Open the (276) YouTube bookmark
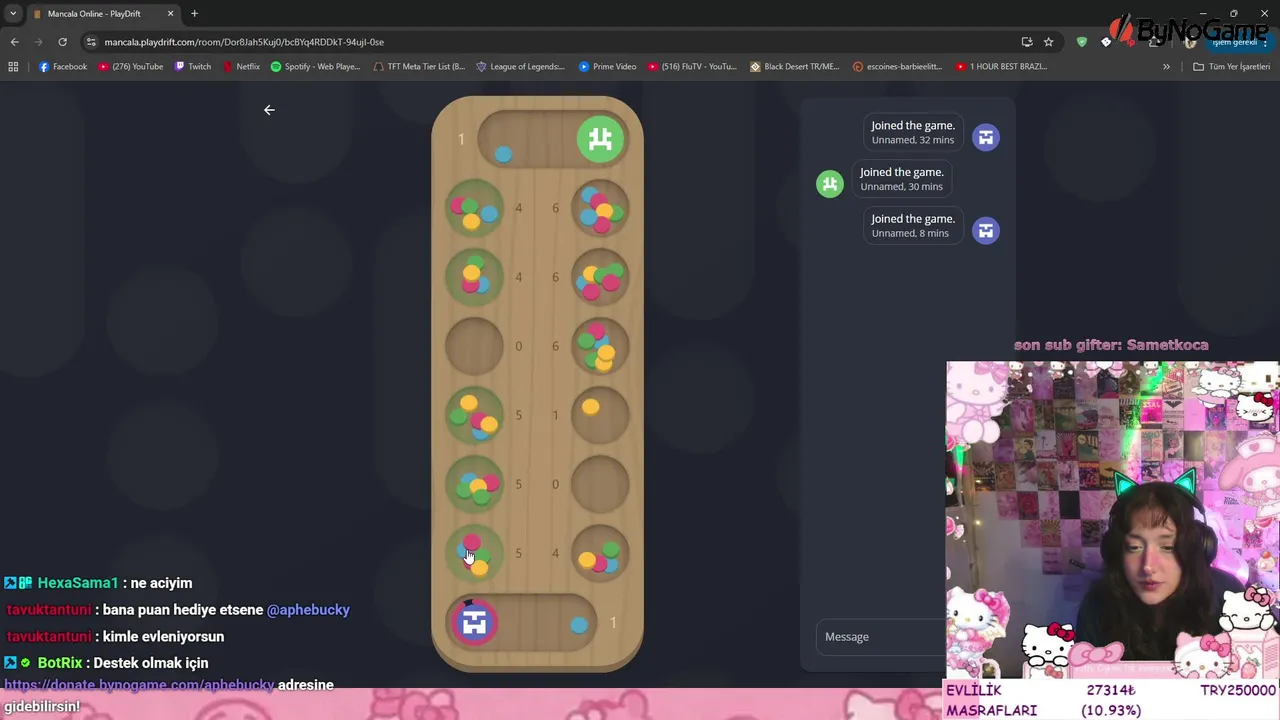This screenshot has width=1280, height=720. pos(131,67)
